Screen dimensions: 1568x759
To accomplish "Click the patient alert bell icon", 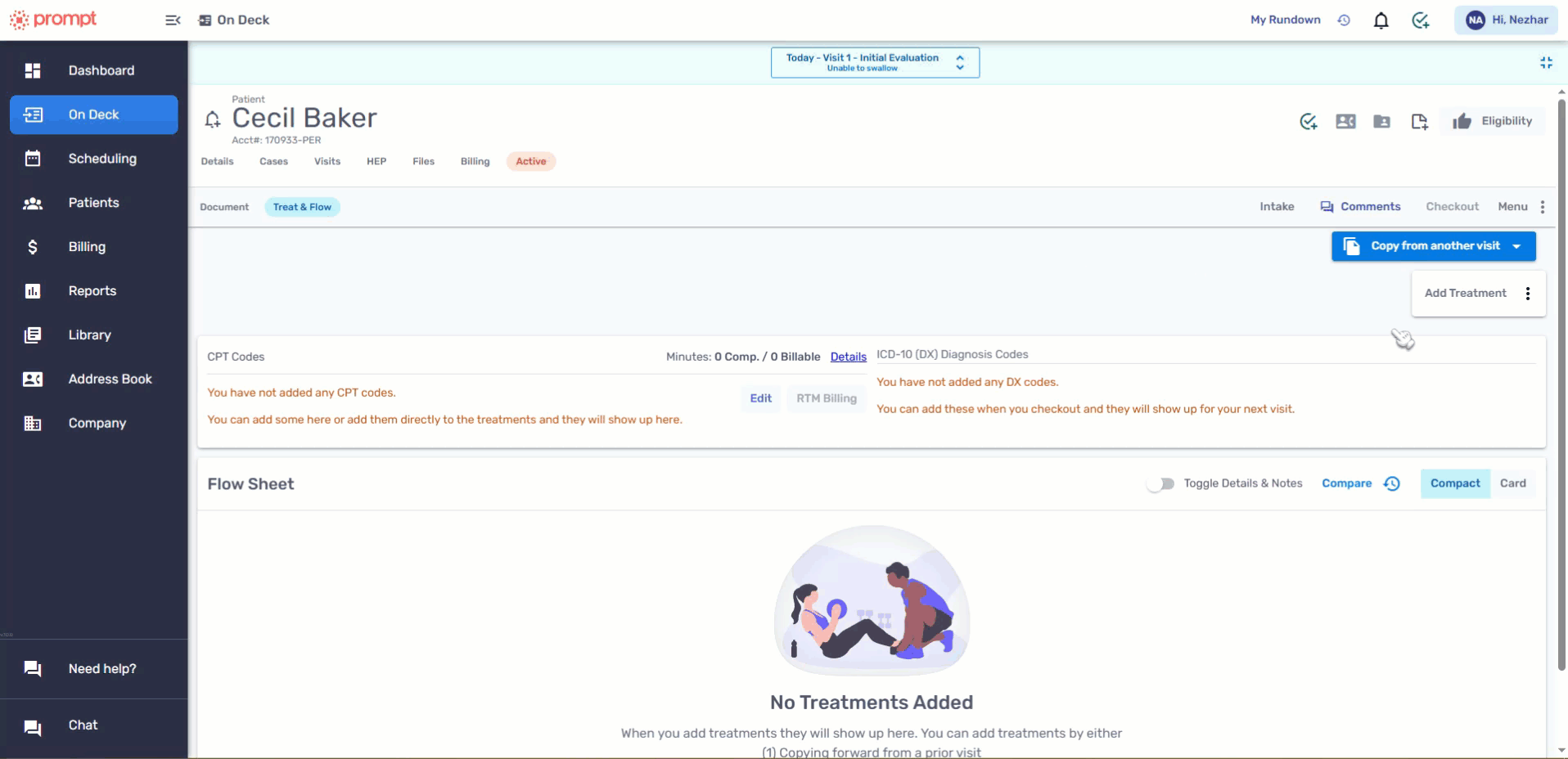I will pos(213,119).
